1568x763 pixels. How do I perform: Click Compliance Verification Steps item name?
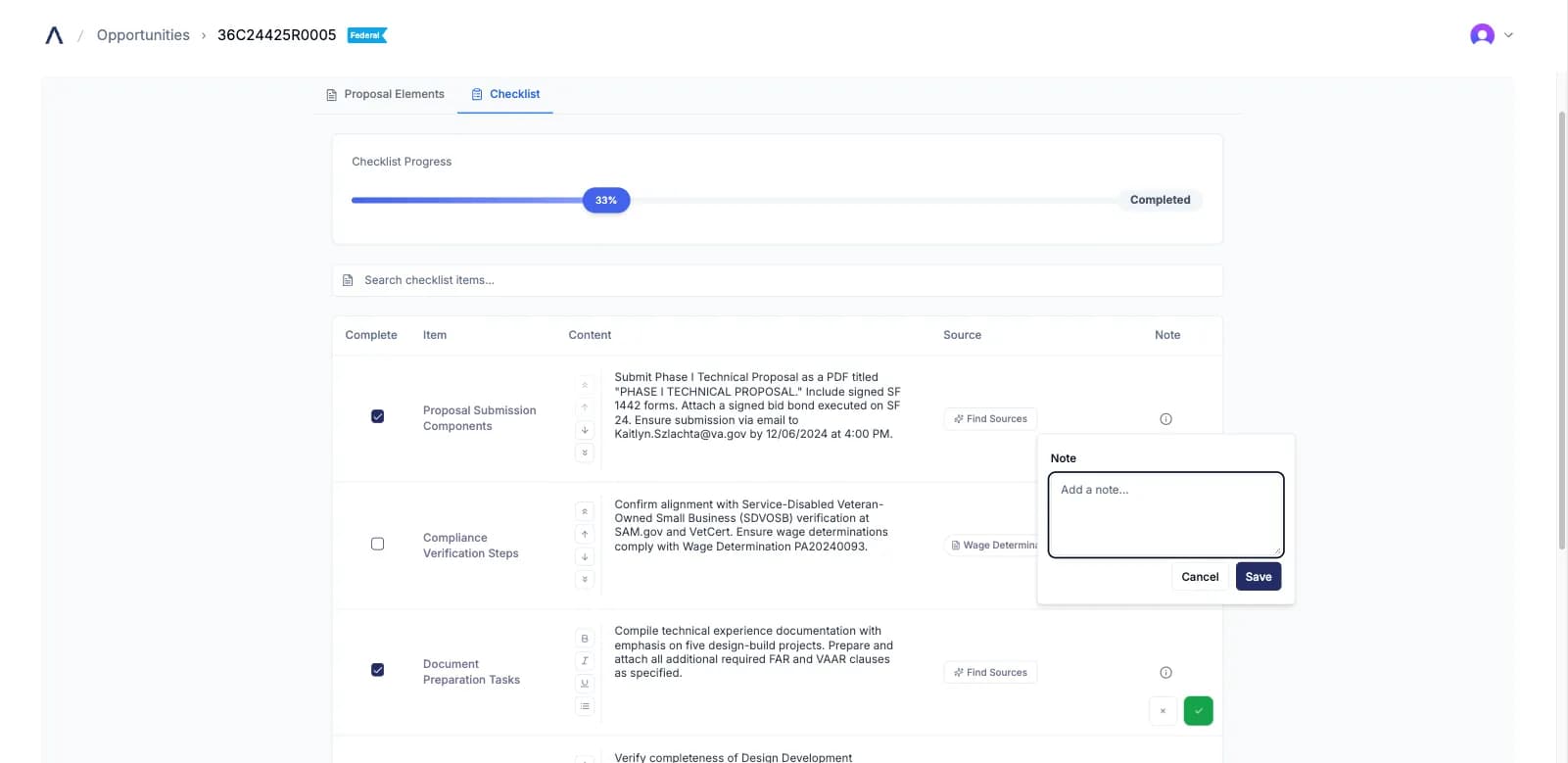click(x=470, y=546)
